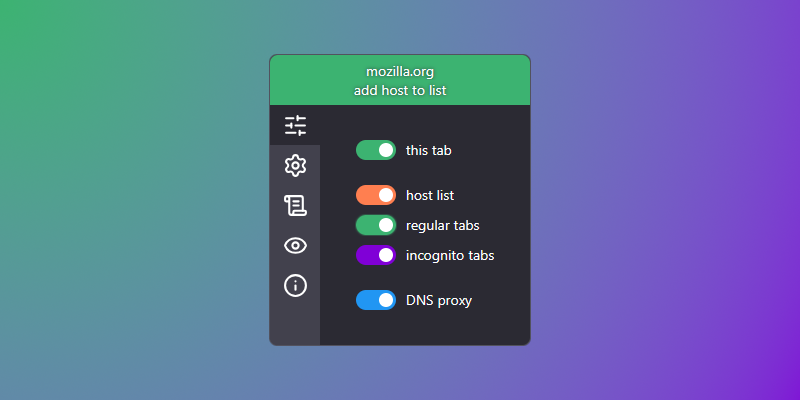Screen dimensions: 800x400
Task: Turn off the orange host list switch
Action: tap(376, 195)
